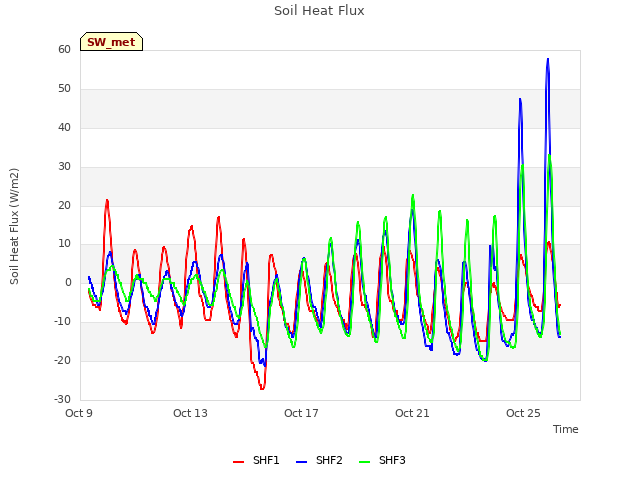The width and height of the screenshot is (640, 480).
Task: Click the -30 y-axis tick label
Action: click(x=62, y=399)
